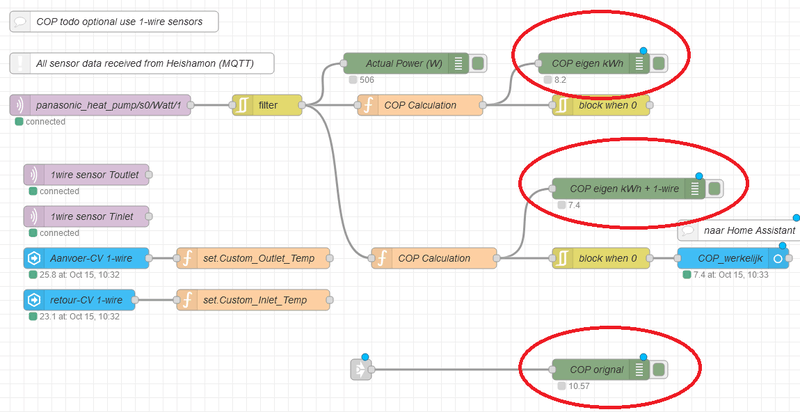Click the 7.4 at: Oct 15, 10:33 status
The image size is (800, 412).
(x=731, y=275)
